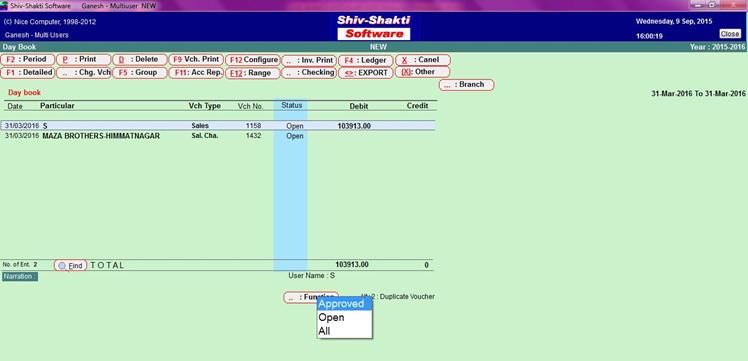
Task: Open the P Print button
Action: point(83,60)
